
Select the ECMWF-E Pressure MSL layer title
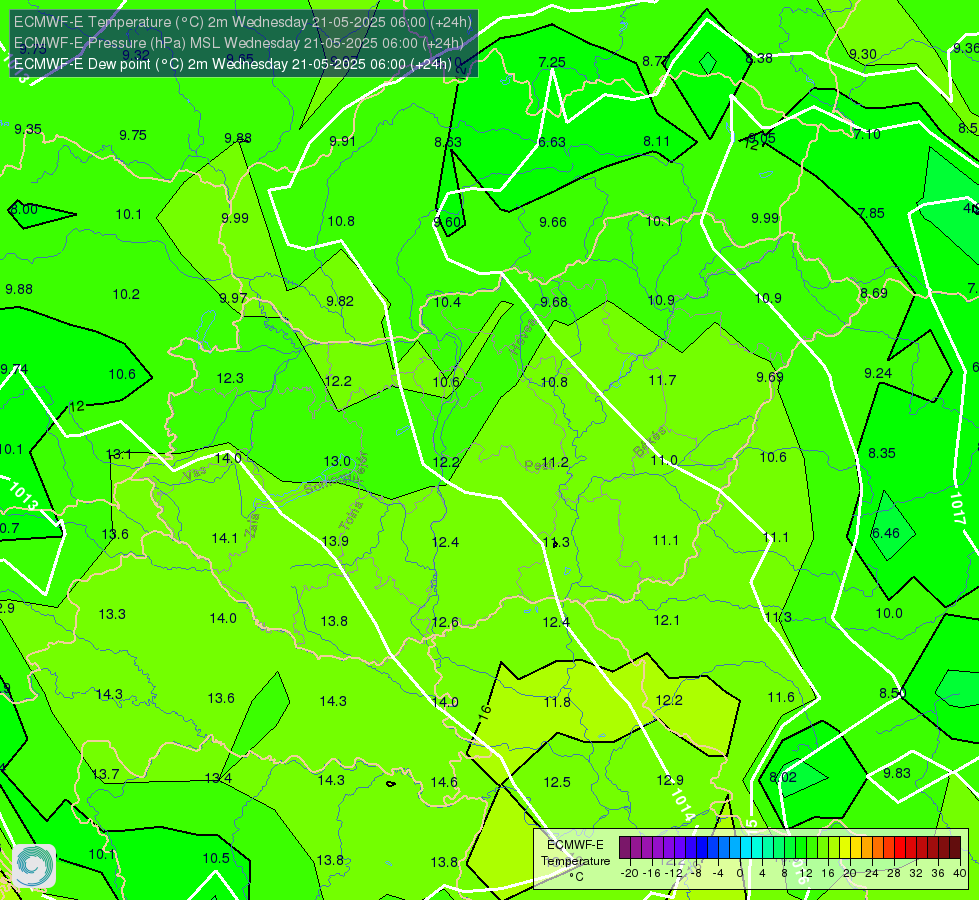pos(239,43)
